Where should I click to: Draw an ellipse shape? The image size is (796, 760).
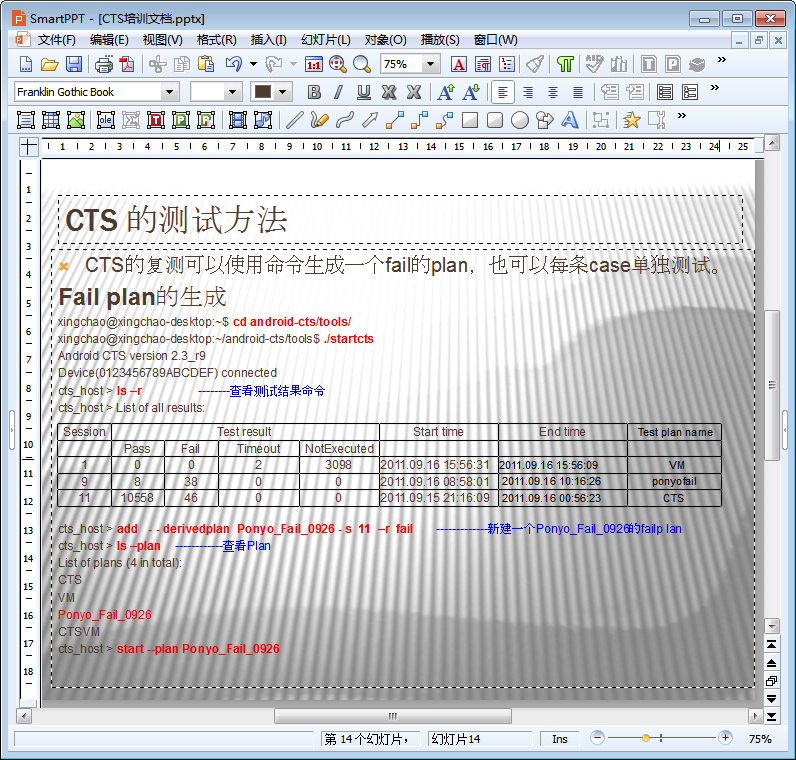pos(520,120)
